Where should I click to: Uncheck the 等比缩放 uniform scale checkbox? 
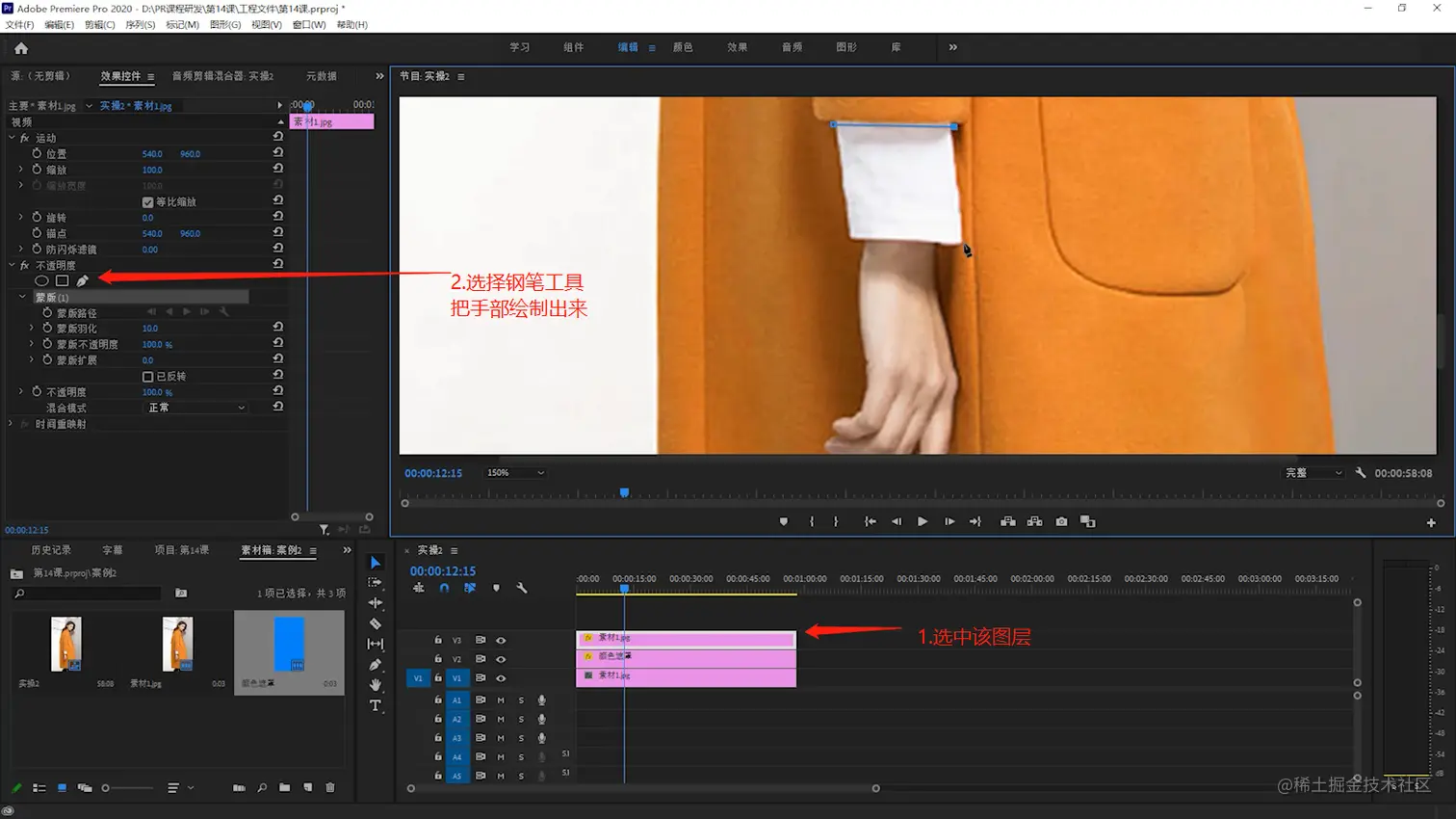tap(147, 202)
